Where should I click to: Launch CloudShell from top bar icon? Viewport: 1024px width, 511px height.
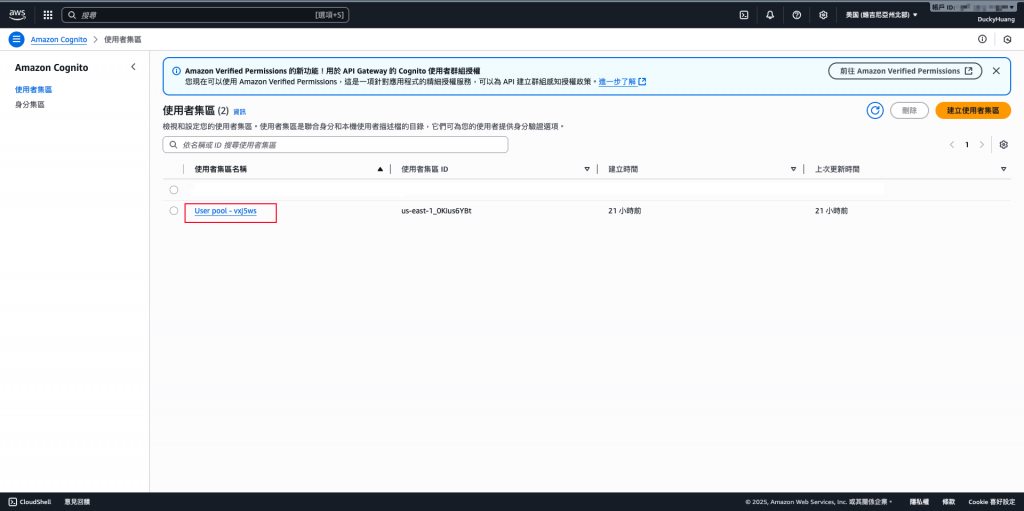coord(743,15)
